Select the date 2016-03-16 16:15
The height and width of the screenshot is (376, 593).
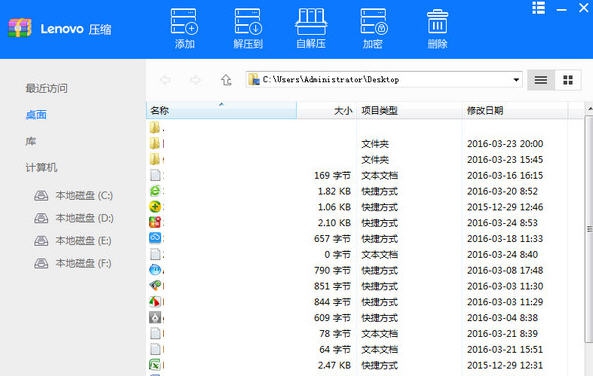(x=505, y=176)
